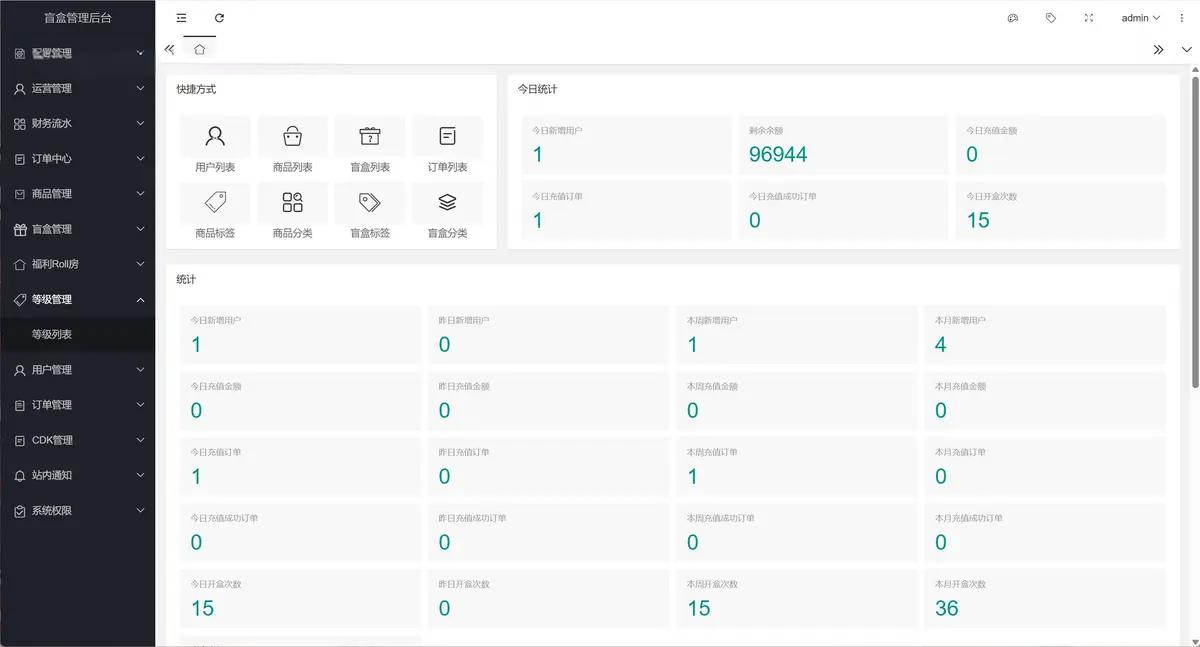Click the 本月开盒次数 value 36

(946, 608)
